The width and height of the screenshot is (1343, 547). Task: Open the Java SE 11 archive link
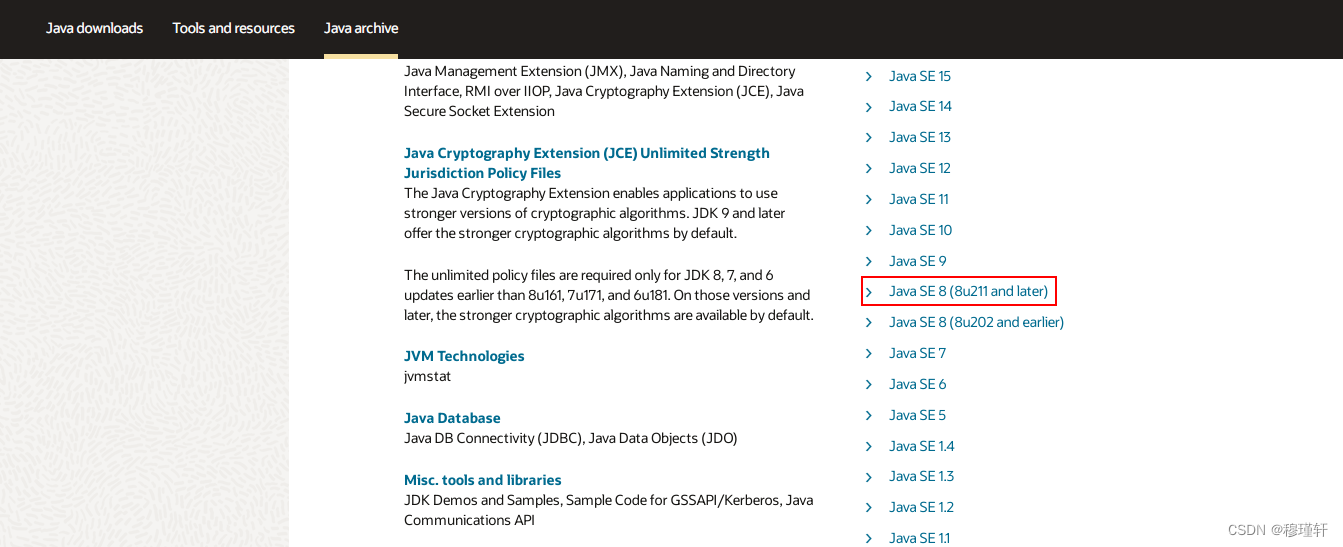tap(919, 199)
